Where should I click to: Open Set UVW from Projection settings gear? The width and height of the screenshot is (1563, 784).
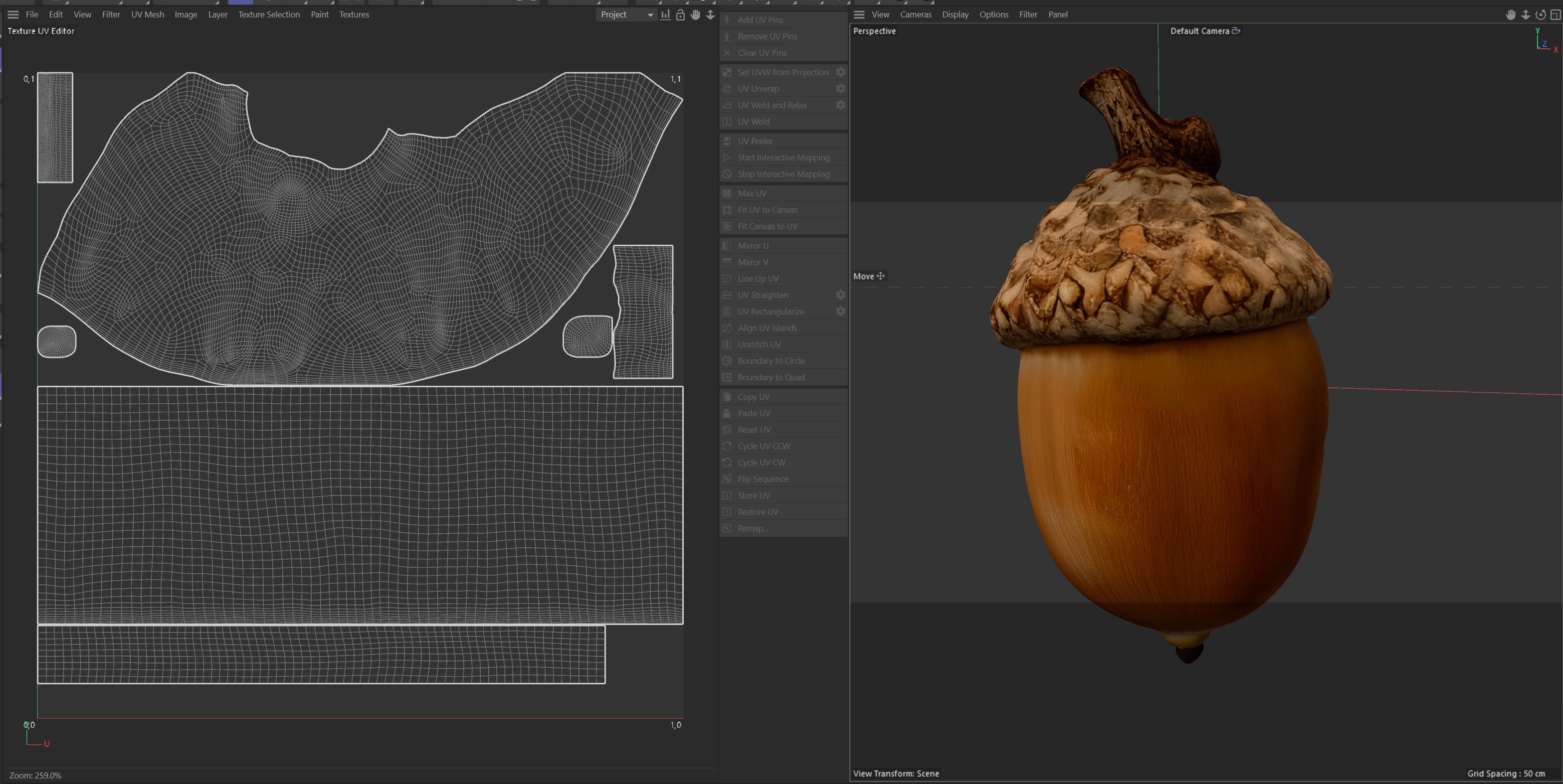[x=840, y=72]
